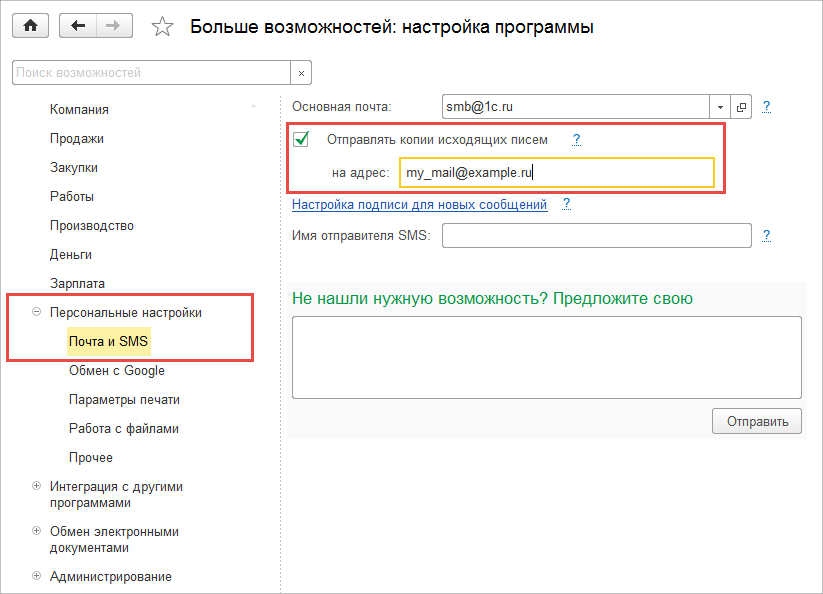Select Обмен с Google in sidebar
Image resolution: width=823 pixels, height=594 pixels.
coord(116,370)
